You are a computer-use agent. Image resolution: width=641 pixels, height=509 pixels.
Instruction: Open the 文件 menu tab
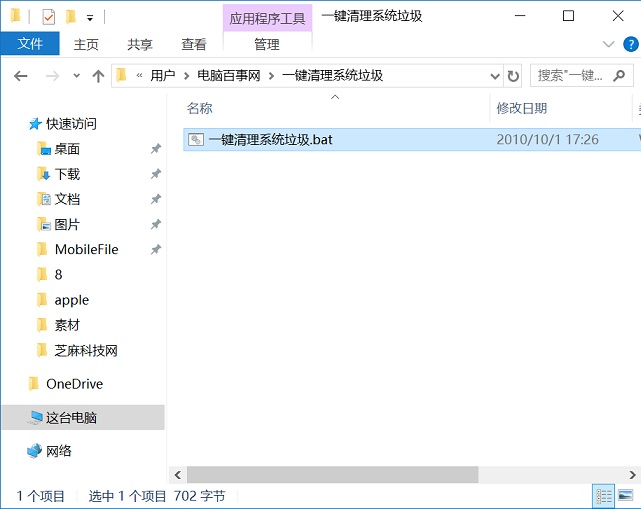tap(30, 43)
